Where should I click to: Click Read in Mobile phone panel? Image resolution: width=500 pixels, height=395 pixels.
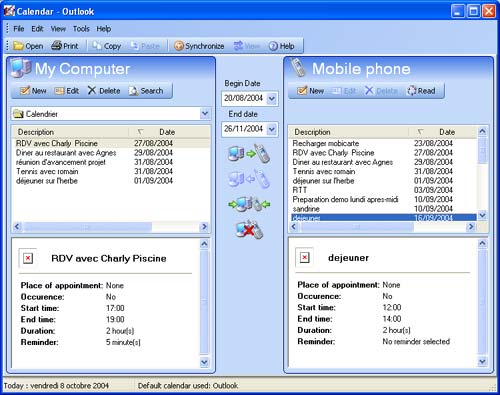tap(421, 91)
